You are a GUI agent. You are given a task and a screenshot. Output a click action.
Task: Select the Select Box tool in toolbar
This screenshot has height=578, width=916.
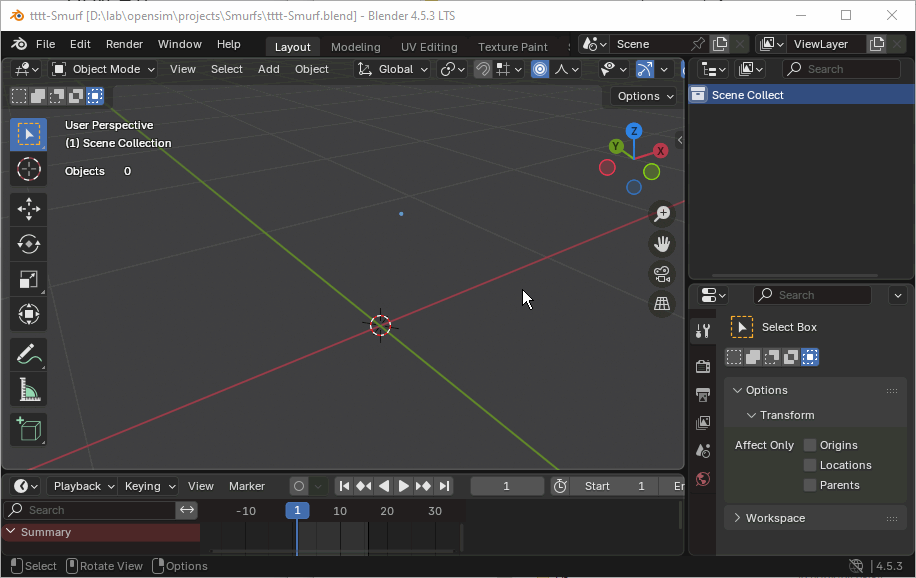click(29, 134)
